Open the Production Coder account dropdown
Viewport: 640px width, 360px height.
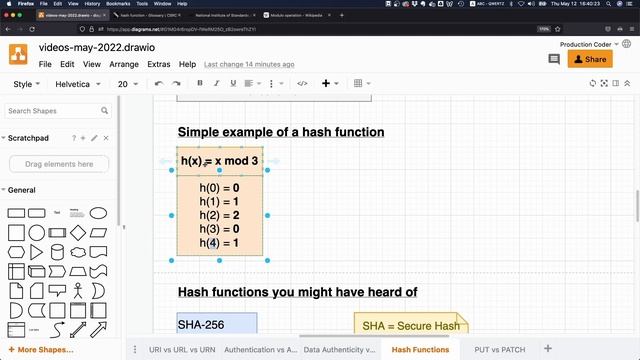click(589, 44)
